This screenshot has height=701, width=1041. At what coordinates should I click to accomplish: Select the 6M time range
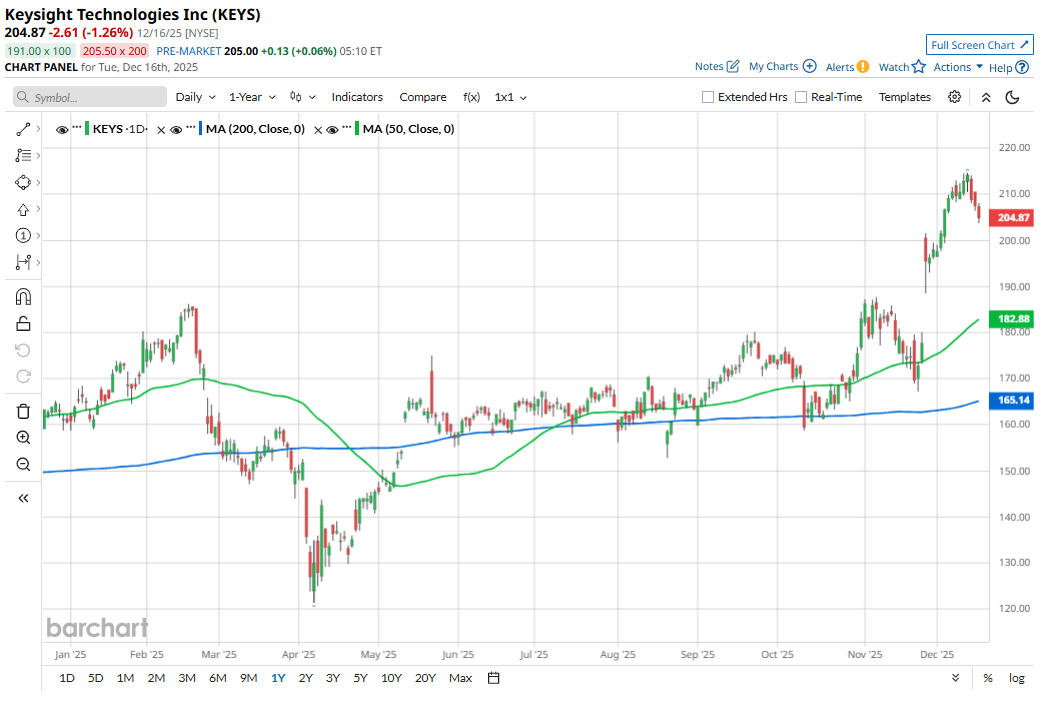click(217, 678)
